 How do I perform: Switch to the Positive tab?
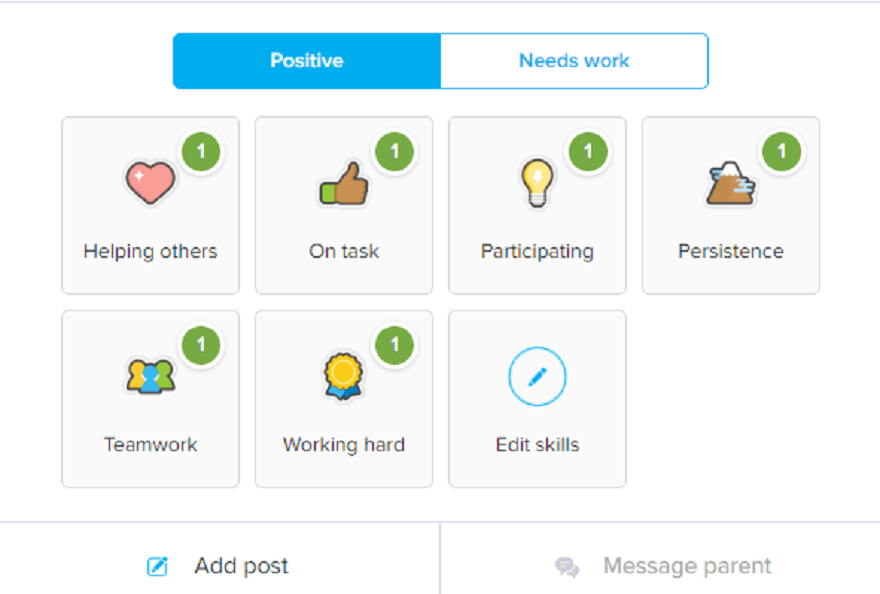(306, 61)
